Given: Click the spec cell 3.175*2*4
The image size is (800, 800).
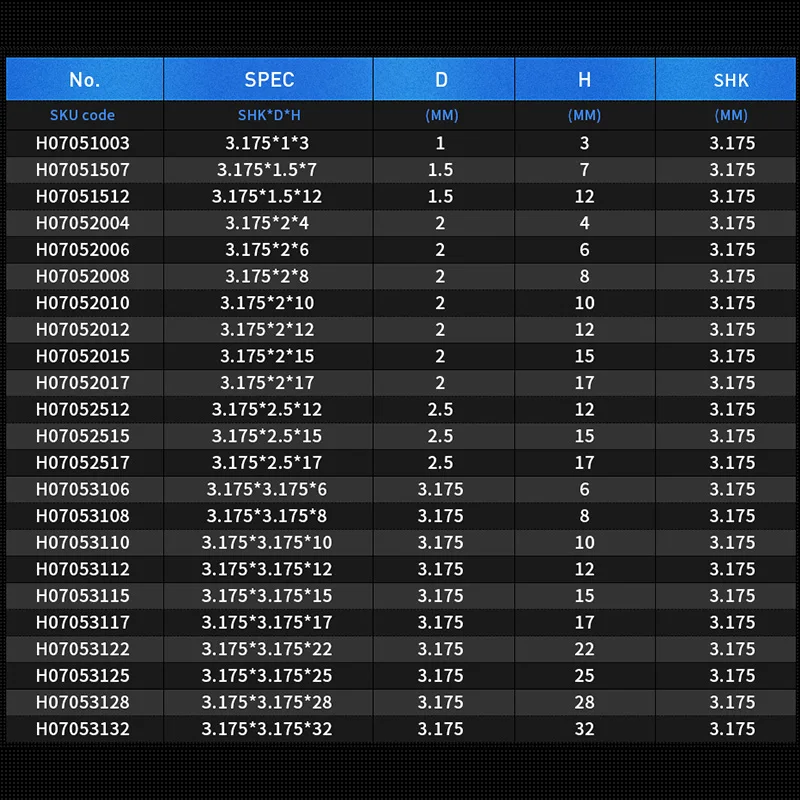Looking at the screenshot, I should tap(267, 223).
